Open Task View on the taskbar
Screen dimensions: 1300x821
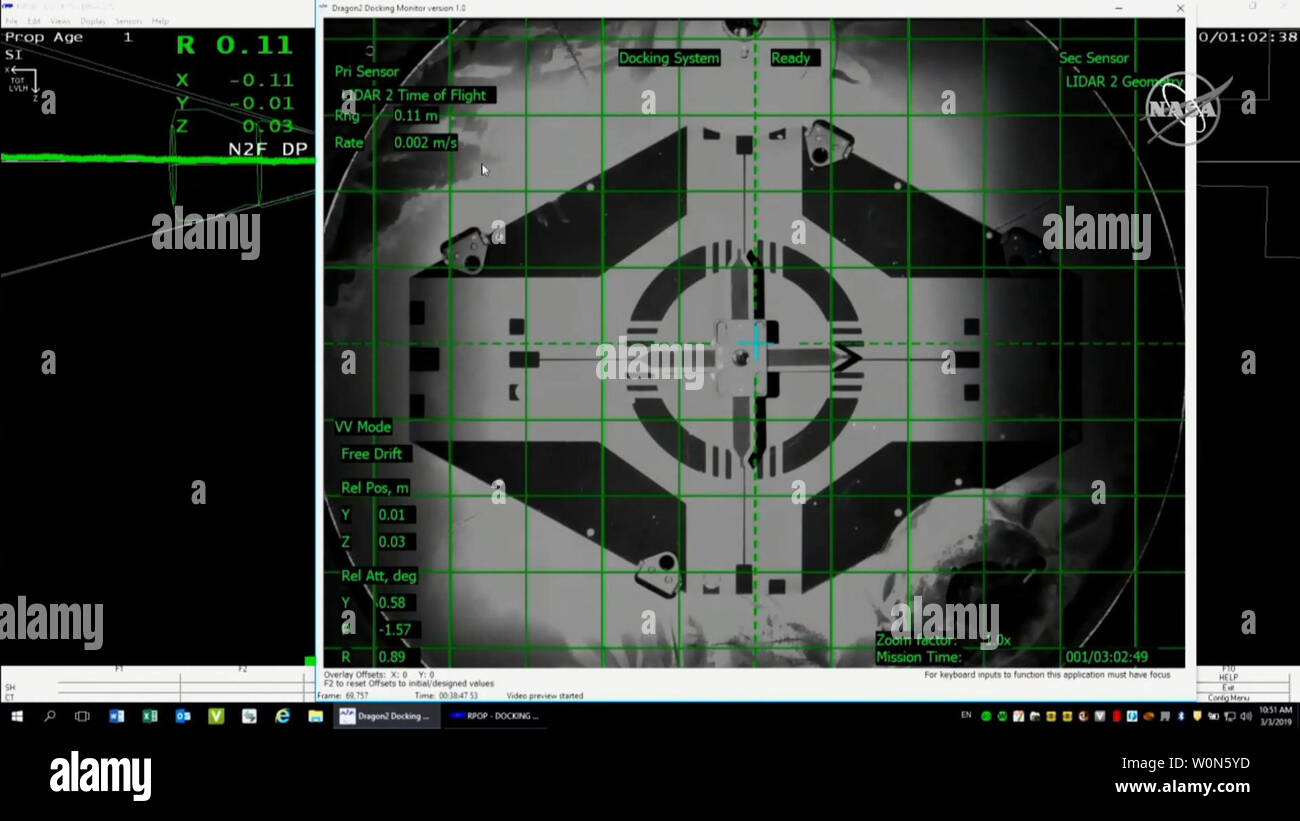pos(82,716)
